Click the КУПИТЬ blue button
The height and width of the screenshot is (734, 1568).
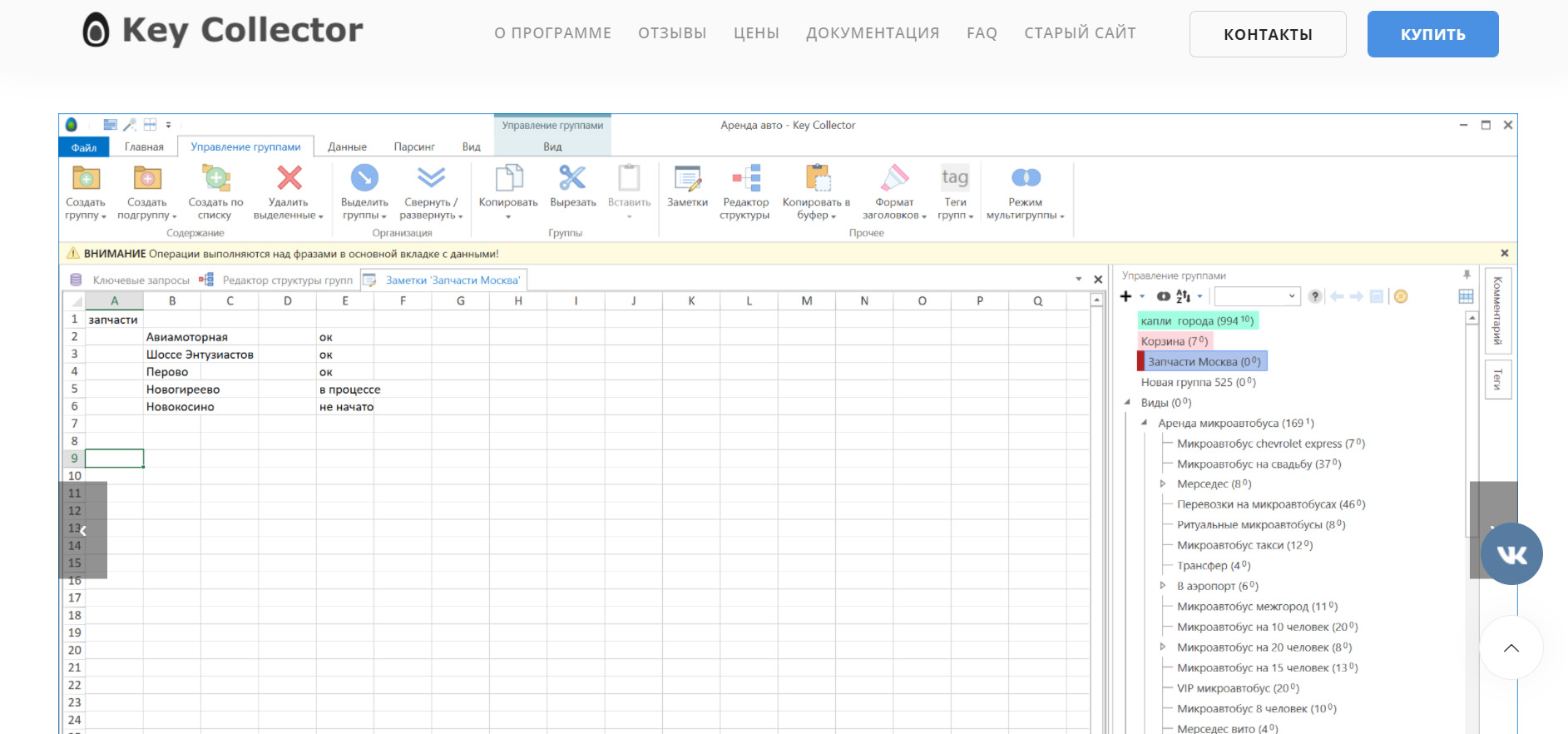(1432, 34)
